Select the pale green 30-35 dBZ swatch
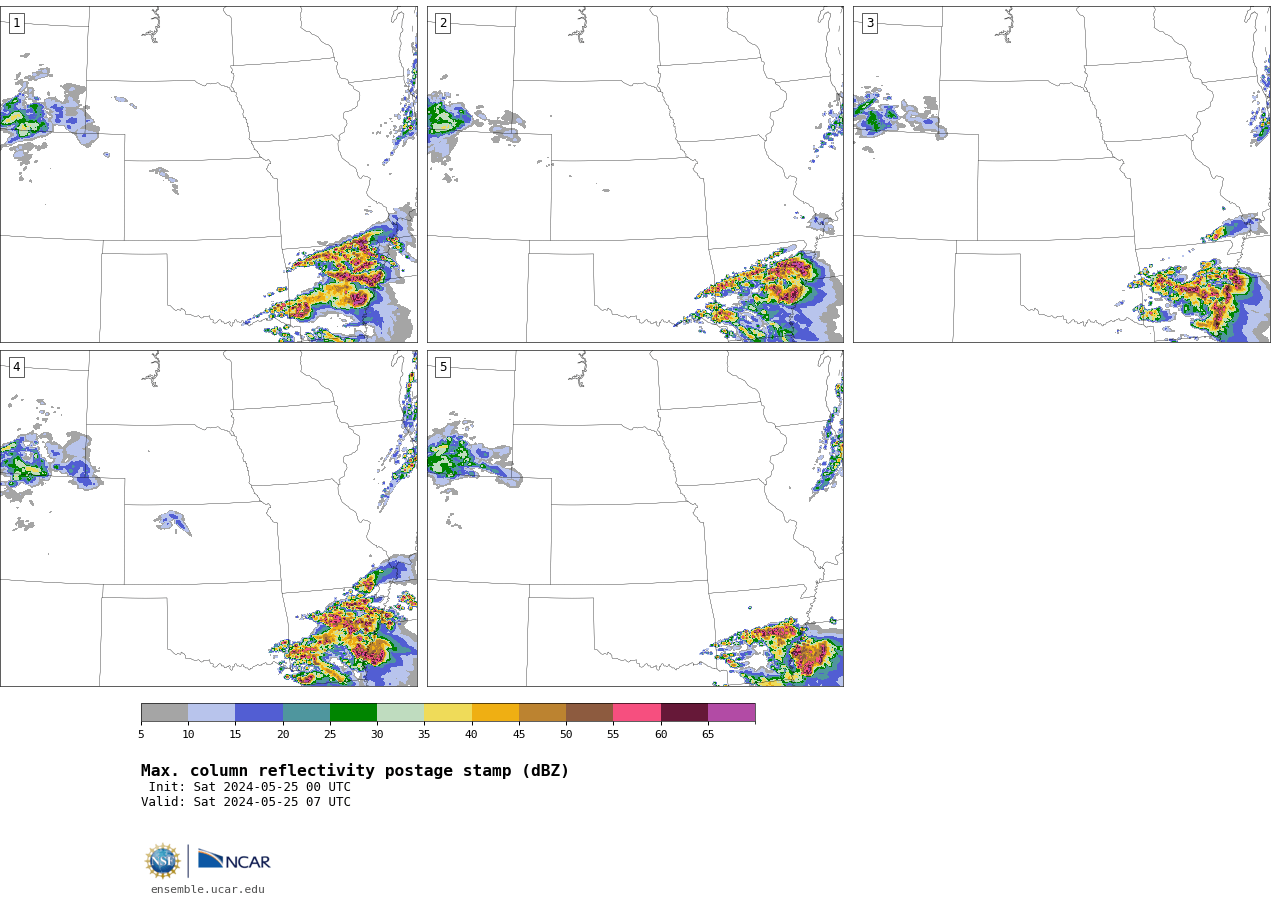Viewport: 1280px width, 901px height. [401, 713]
